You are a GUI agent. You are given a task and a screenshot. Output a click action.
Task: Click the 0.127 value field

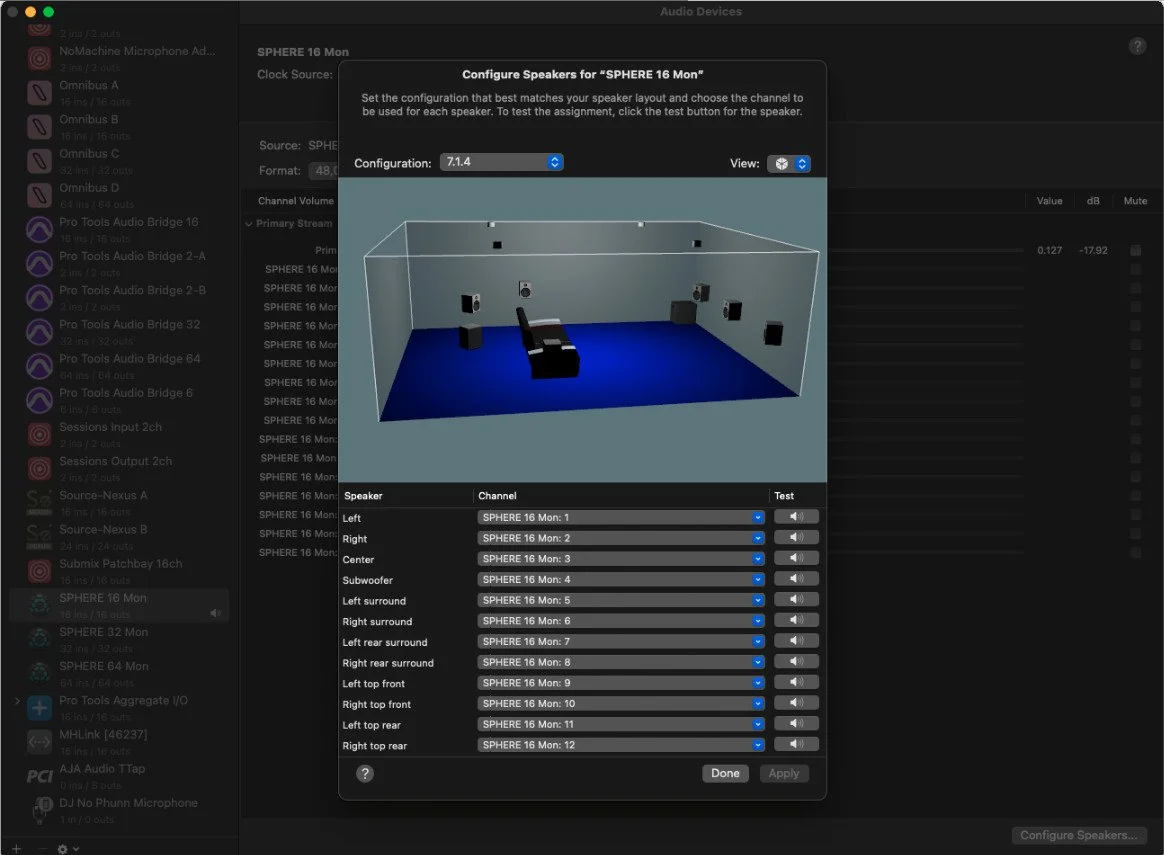pos(1049,250)
